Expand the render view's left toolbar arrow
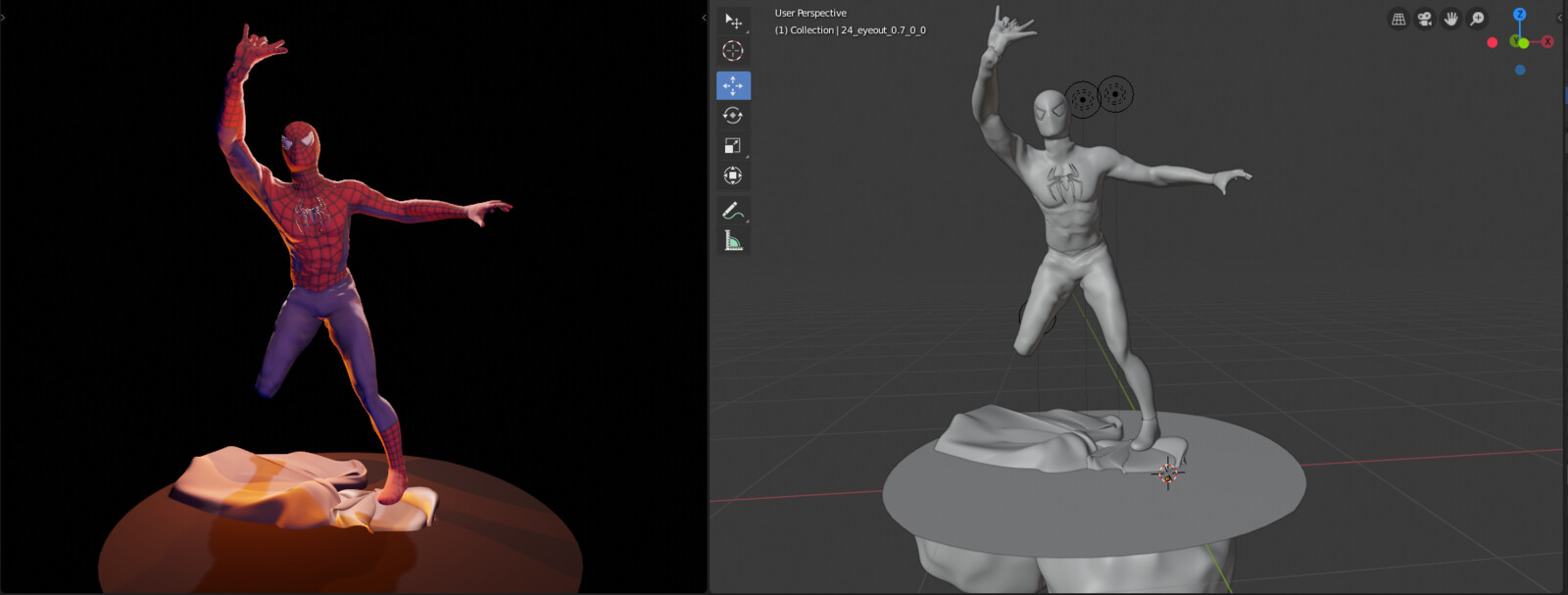The height and width of the screenshot is (595, 1568). tap(3, 17)
